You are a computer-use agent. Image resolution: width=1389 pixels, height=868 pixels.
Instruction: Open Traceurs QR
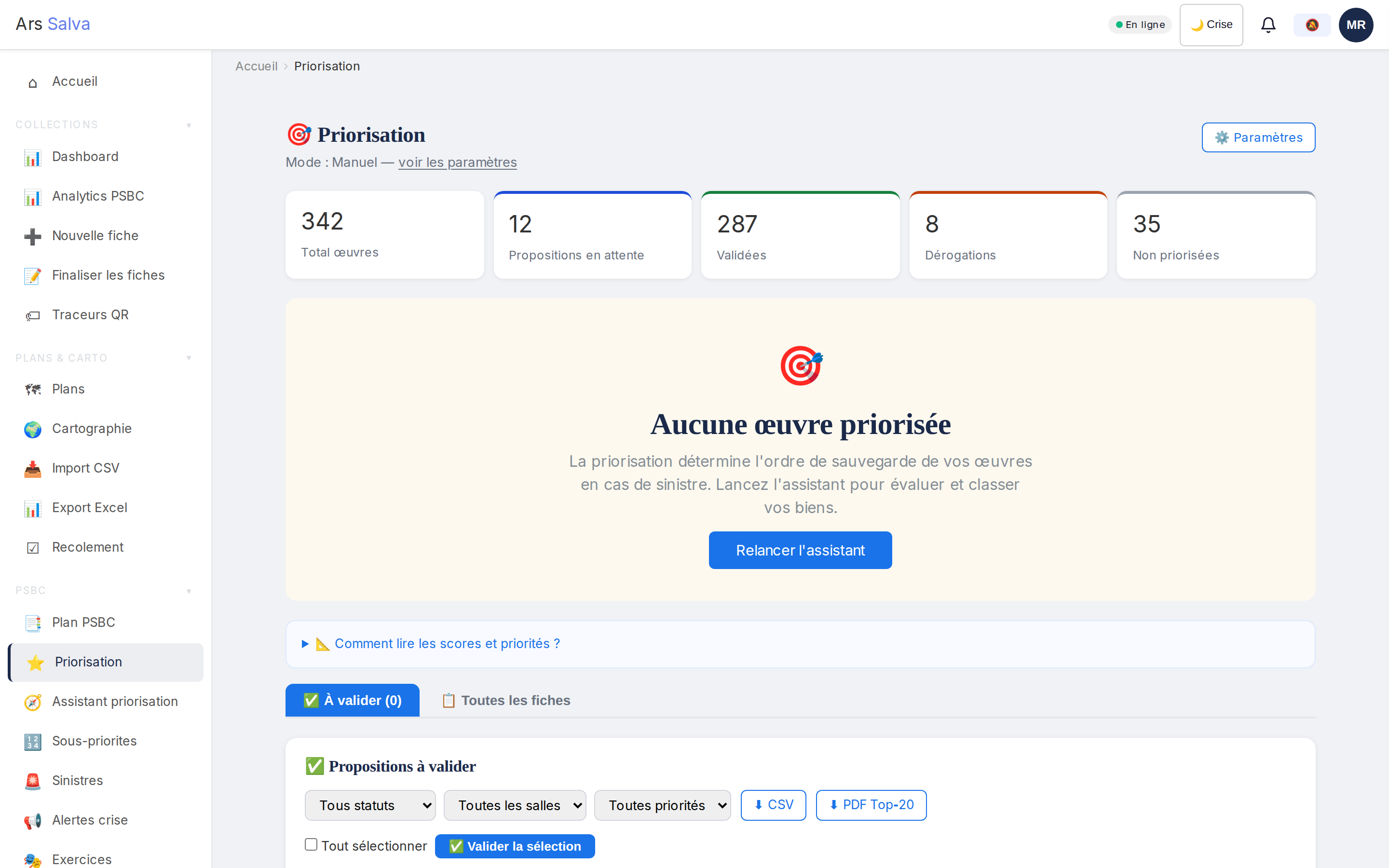90,314
